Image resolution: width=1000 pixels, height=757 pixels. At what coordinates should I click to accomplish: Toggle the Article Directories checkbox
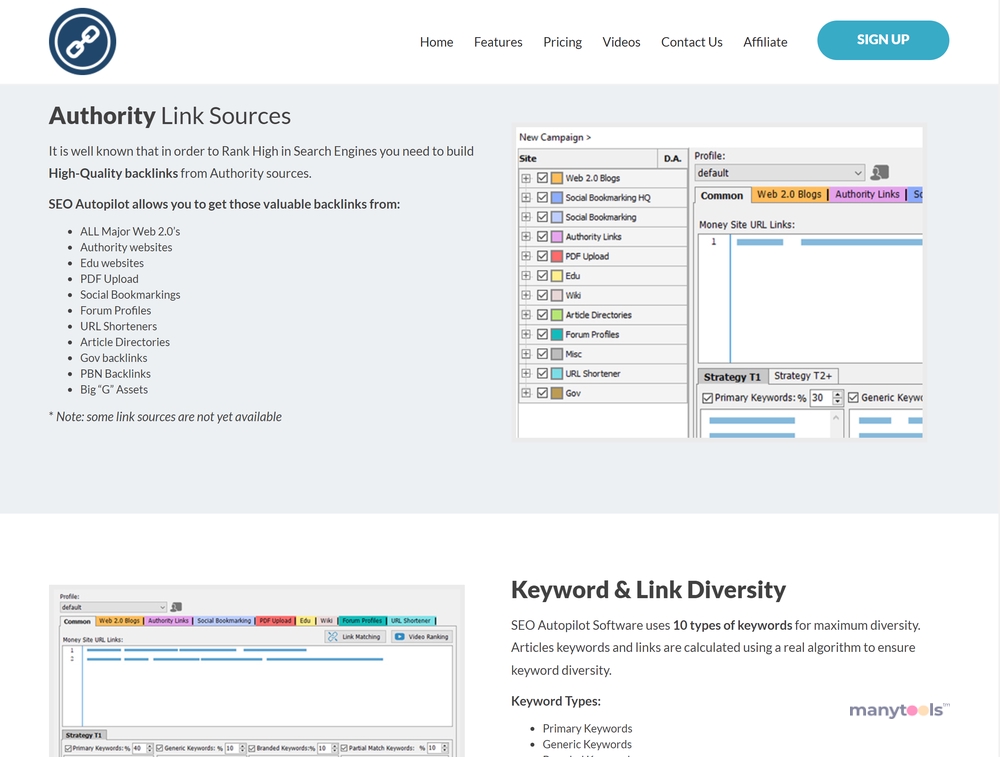[x=542, y=315]
